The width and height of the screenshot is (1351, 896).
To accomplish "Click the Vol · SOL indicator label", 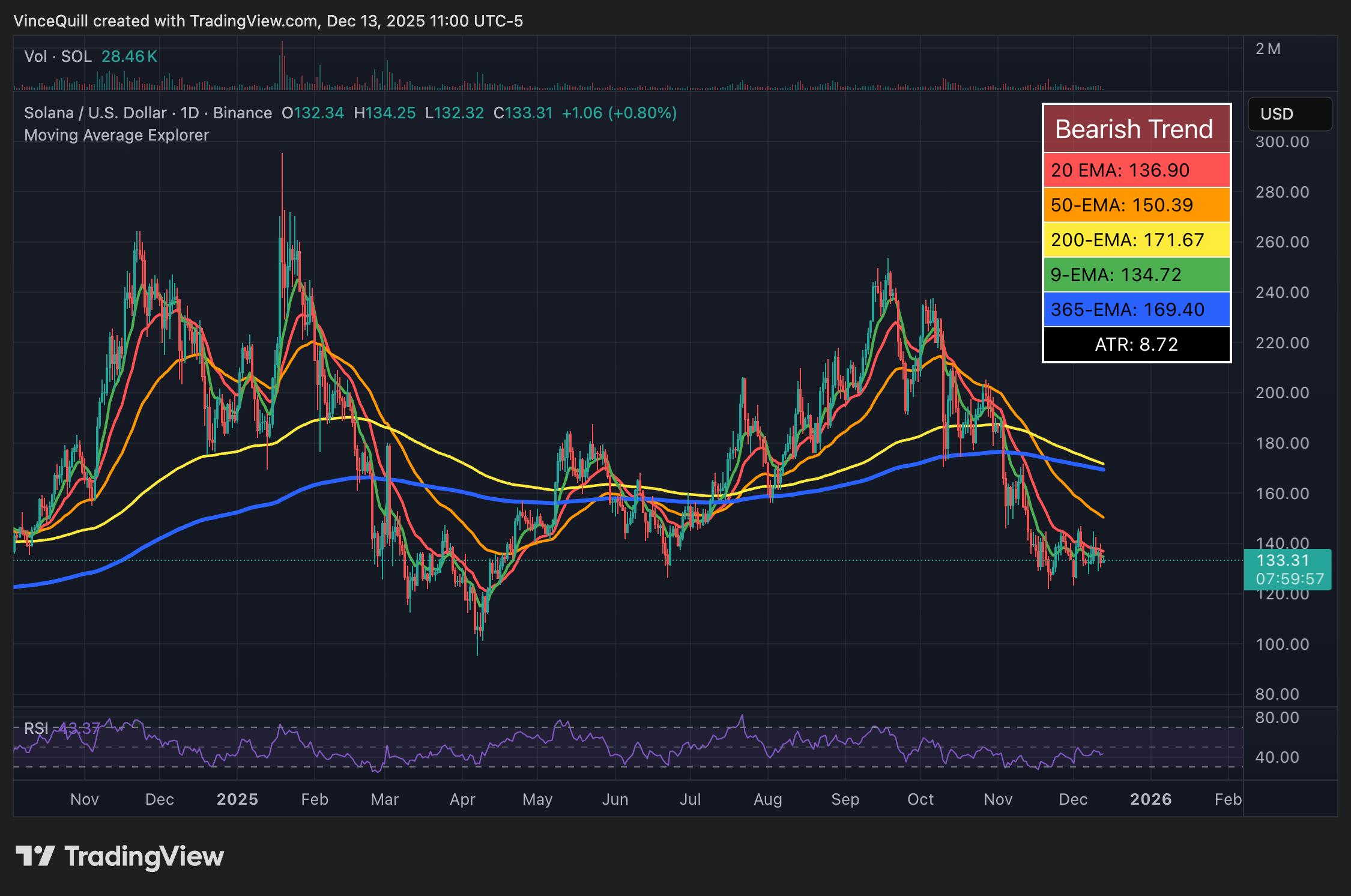I will [58, 56].
